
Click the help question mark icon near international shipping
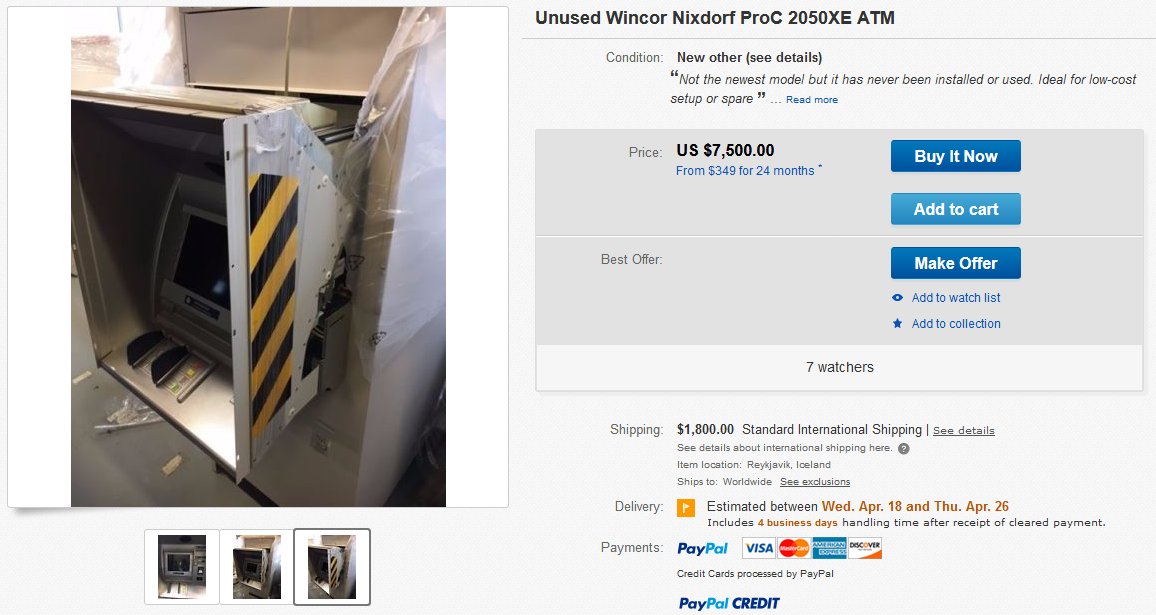point(904,448)
